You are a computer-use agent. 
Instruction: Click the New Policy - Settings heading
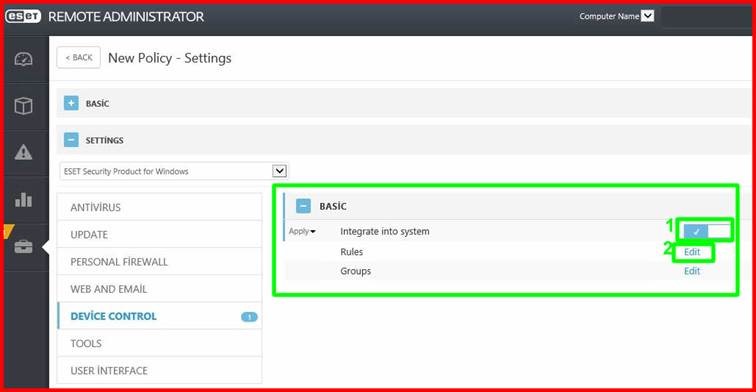(170, 58)
